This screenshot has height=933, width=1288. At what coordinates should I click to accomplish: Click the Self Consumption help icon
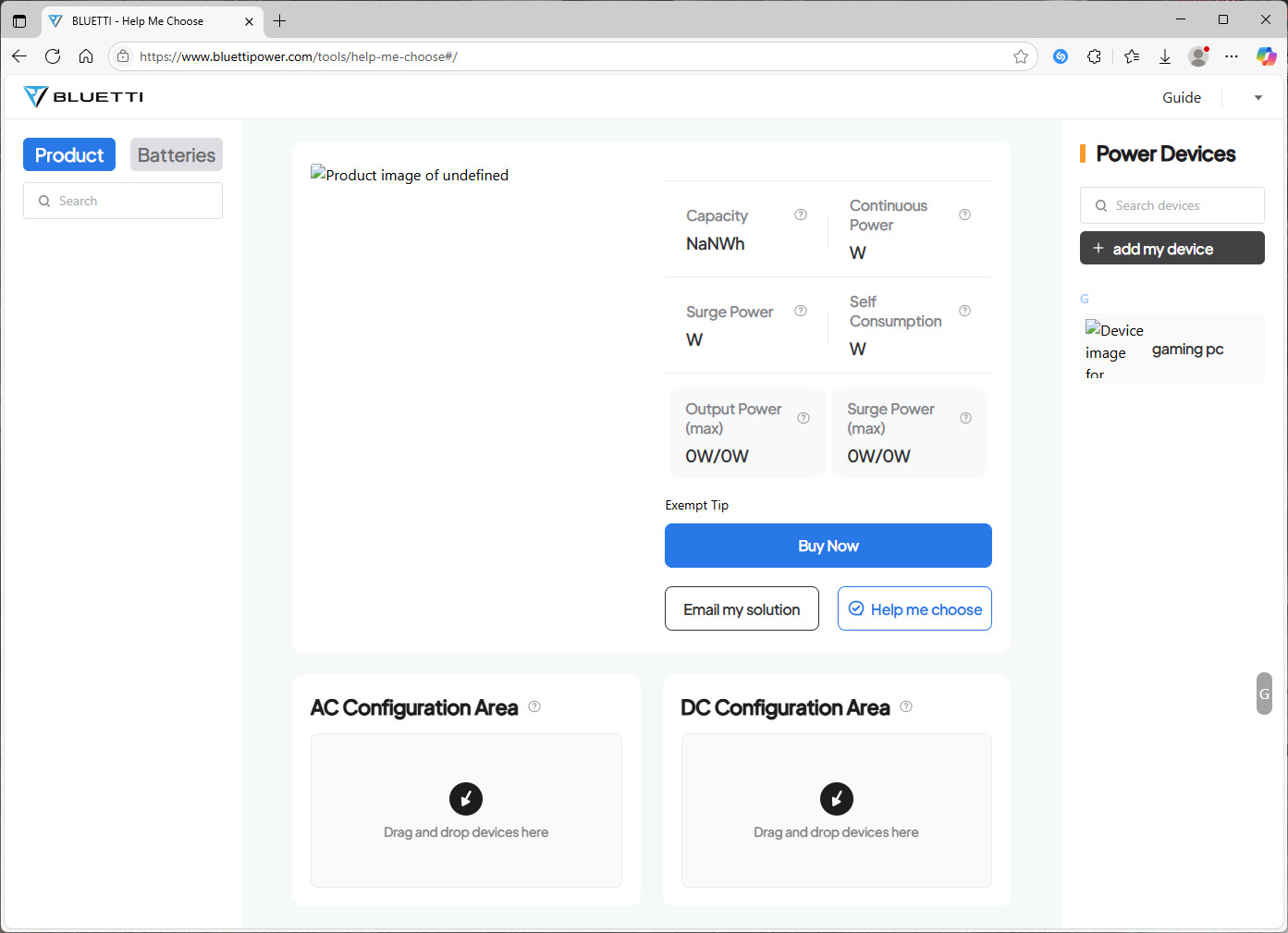tap(964, 311)
